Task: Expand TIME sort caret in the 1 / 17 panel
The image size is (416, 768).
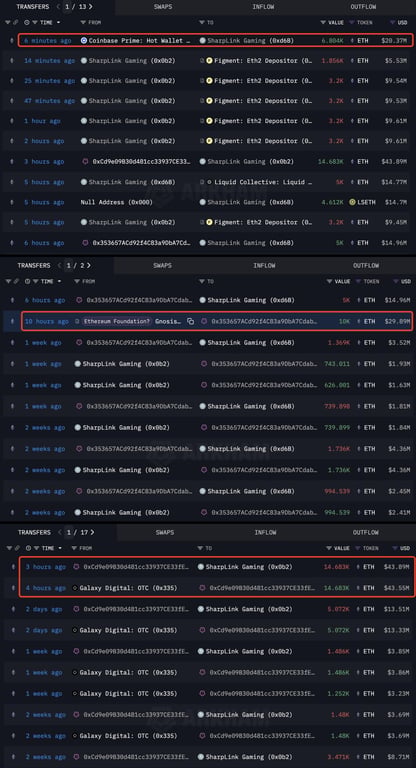Action: (60, 548)
